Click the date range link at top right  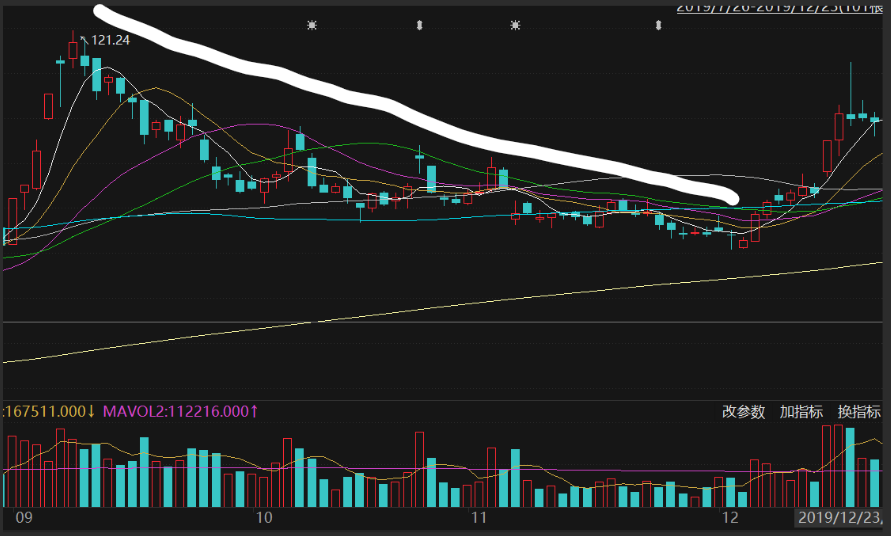[x=779, y=7]
